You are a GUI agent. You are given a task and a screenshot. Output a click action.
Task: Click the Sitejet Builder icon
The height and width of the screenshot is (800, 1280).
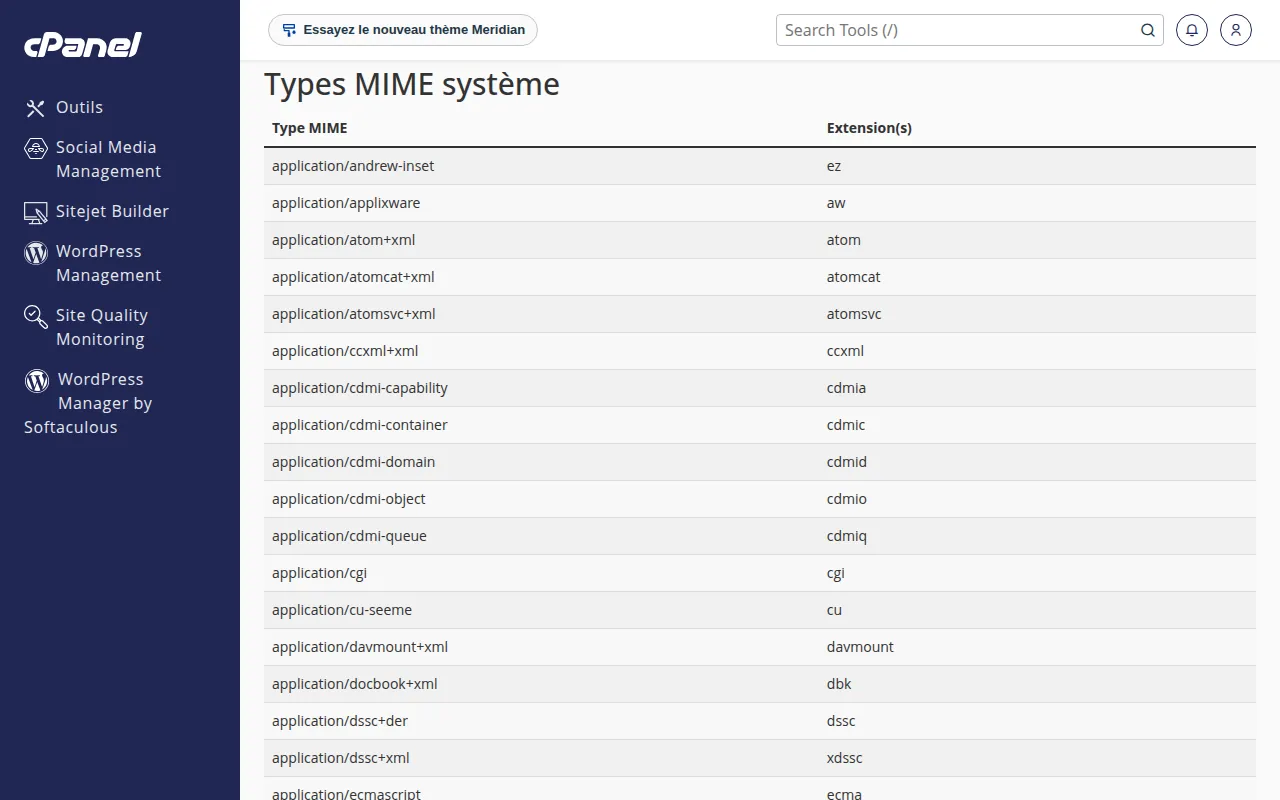(36, 212)
